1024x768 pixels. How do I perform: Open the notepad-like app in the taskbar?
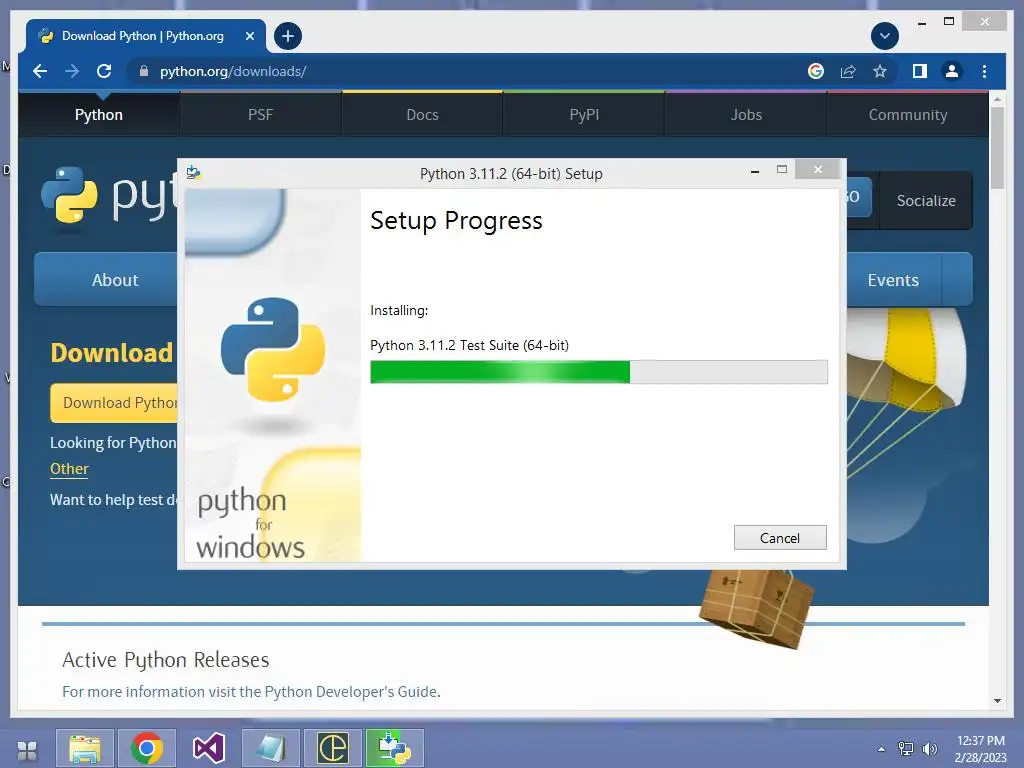pyautogui.click(x=271, y=748)
